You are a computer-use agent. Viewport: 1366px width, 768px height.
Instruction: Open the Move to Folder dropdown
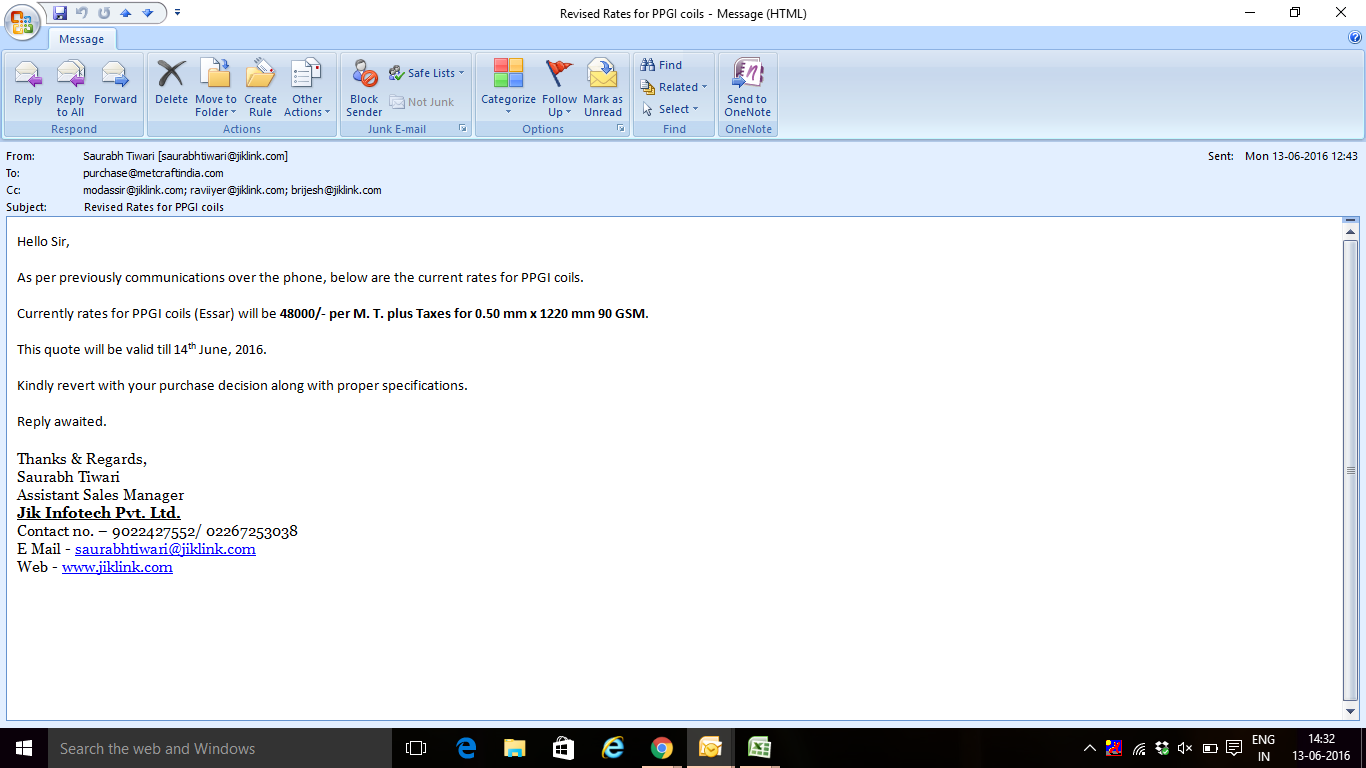pos(215,106)
